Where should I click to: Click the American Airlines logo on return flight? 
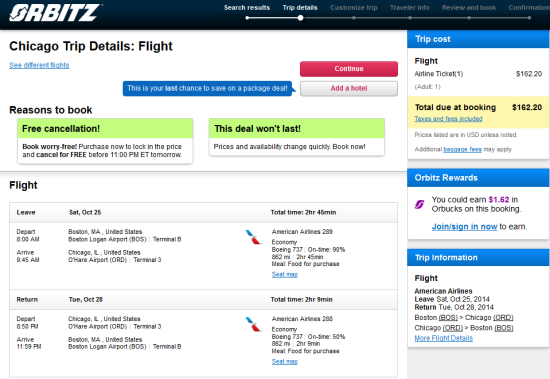[253, 324]
